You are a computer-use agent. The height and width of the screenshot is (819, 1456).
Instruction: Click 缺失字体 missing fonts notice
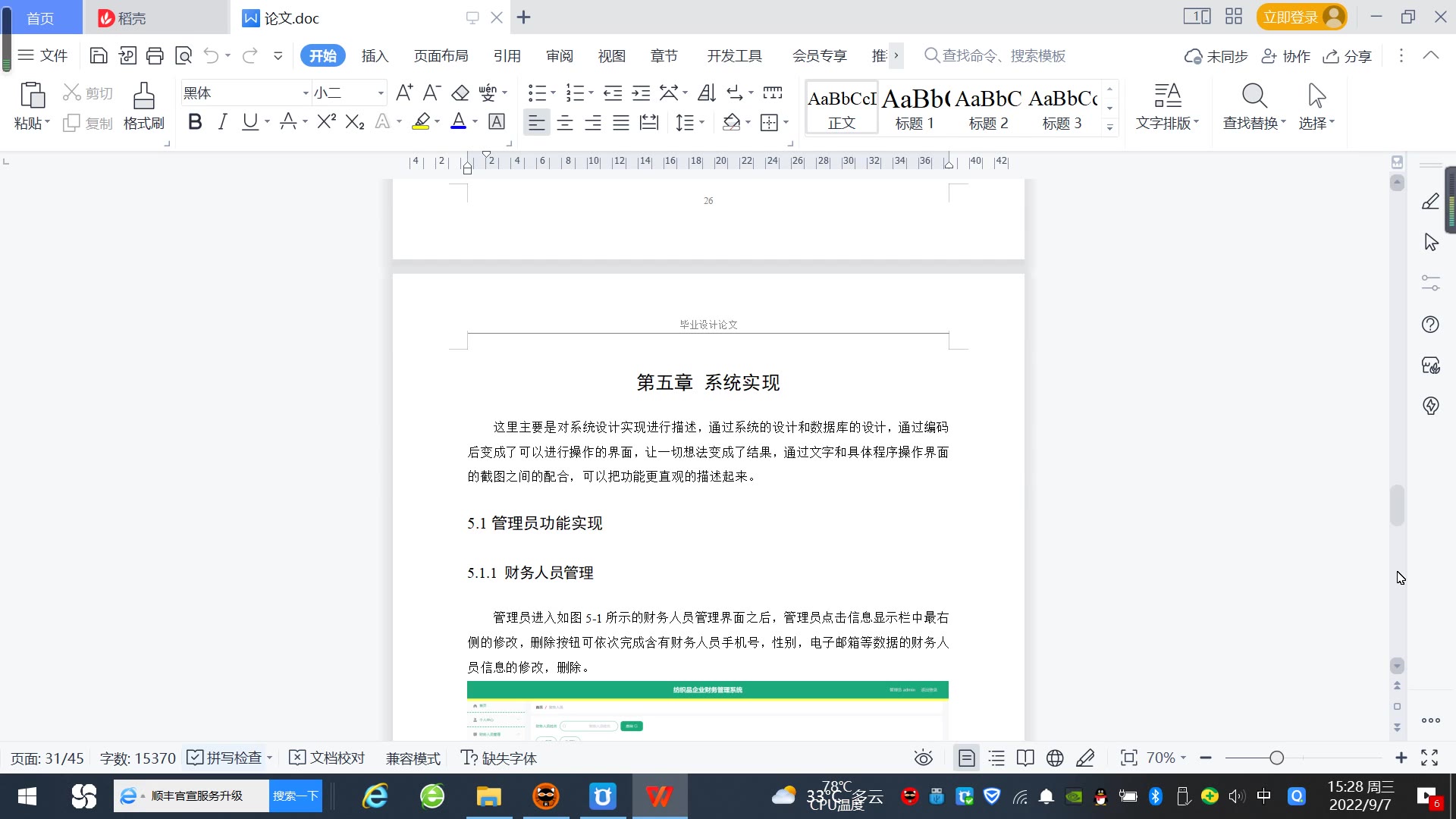pos(499,758)
